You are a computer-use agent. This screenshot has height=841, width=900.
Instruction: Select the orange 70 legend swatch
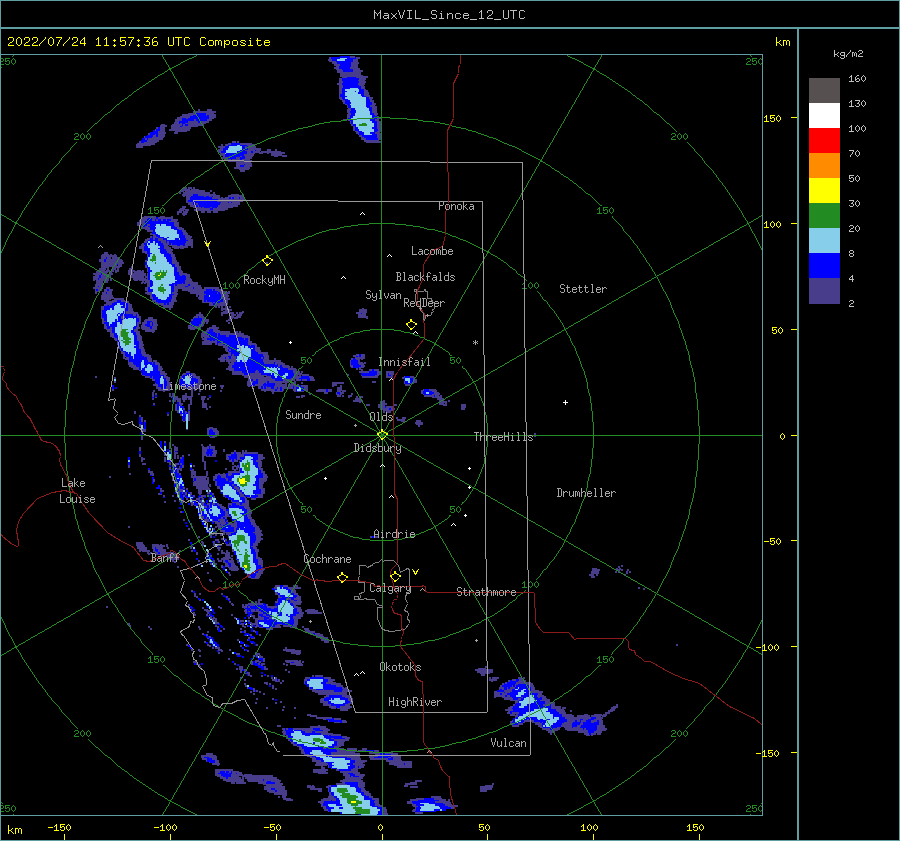[x=824, y=165]
